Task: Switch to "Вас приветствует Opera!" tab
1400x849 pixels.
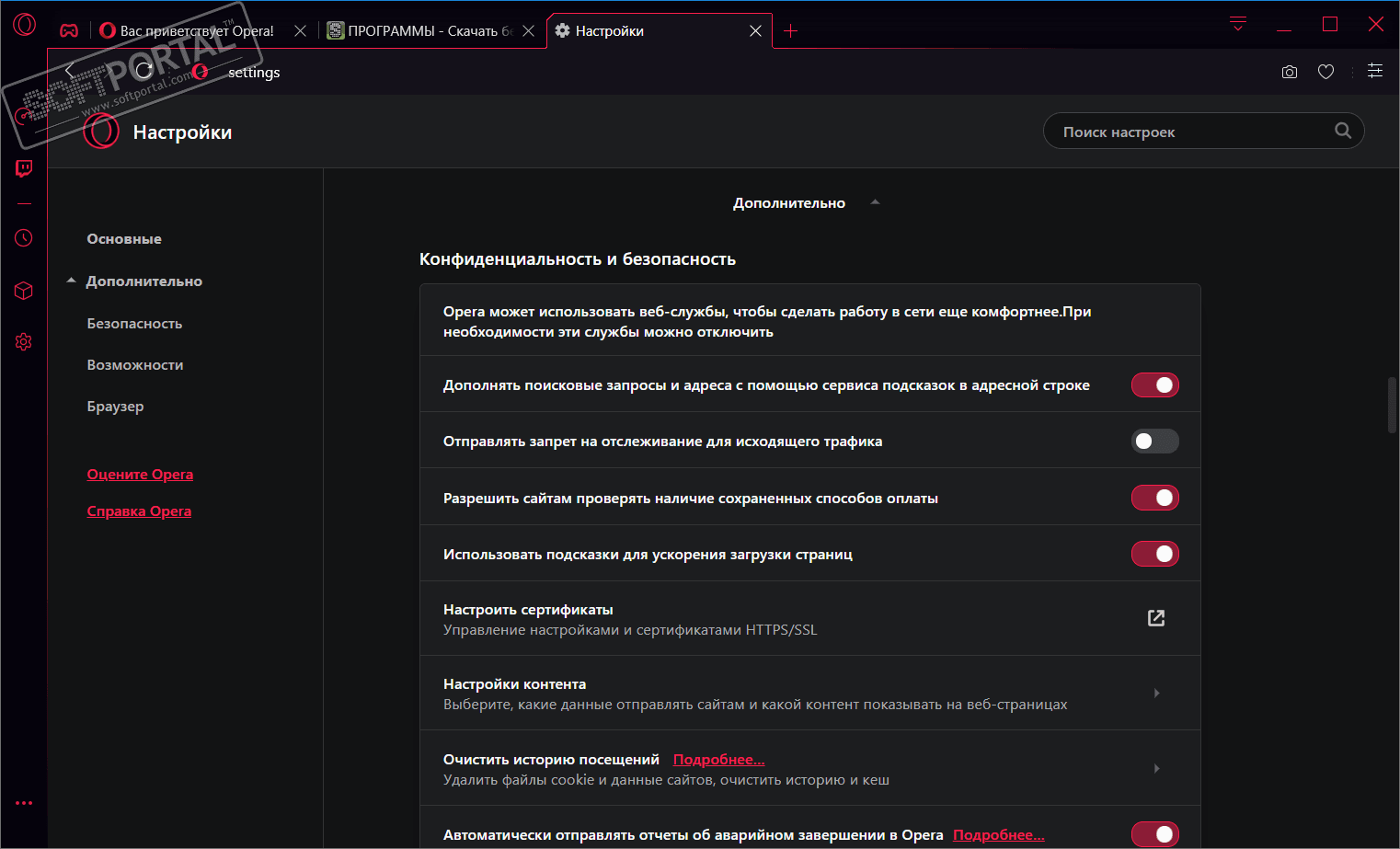Action: [202, 31]
